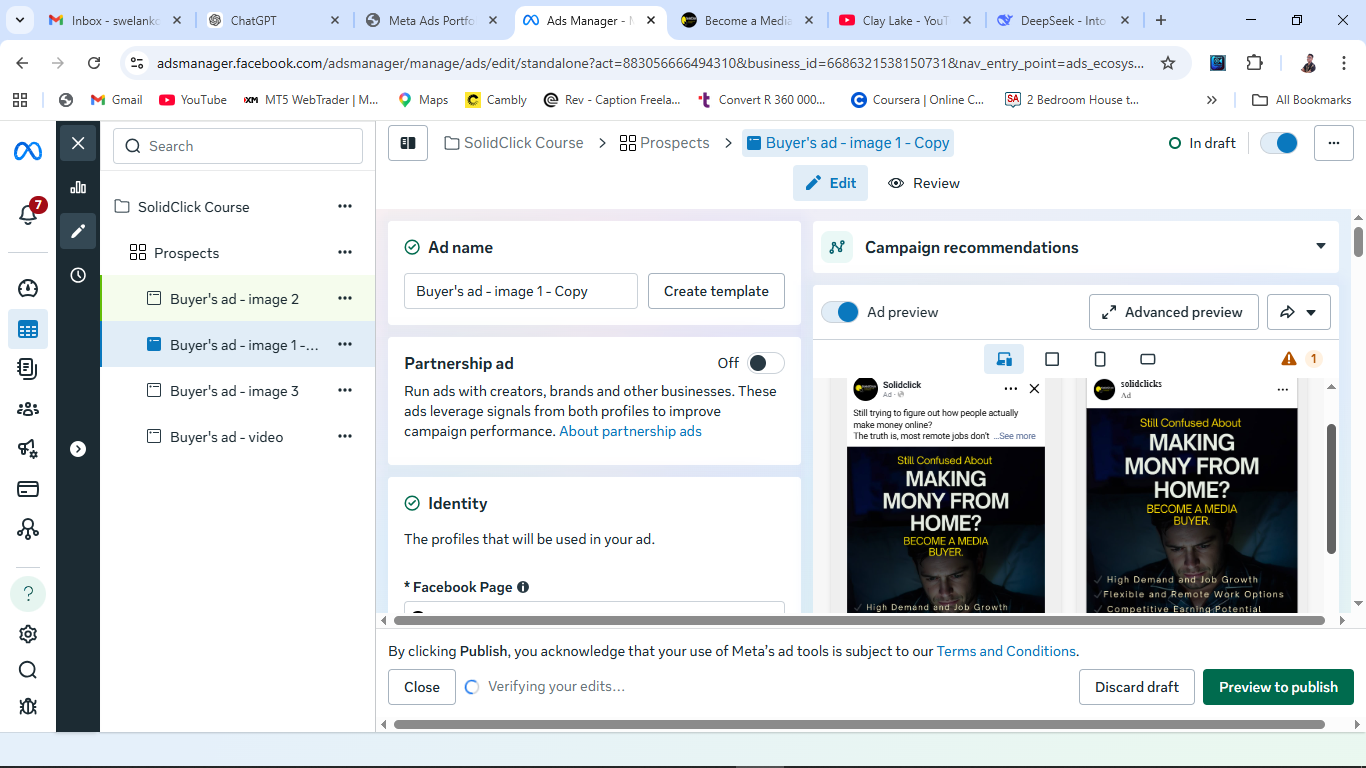
Task: Select the vertical mobile preview icon
Action: click(x=1100, y=359)
